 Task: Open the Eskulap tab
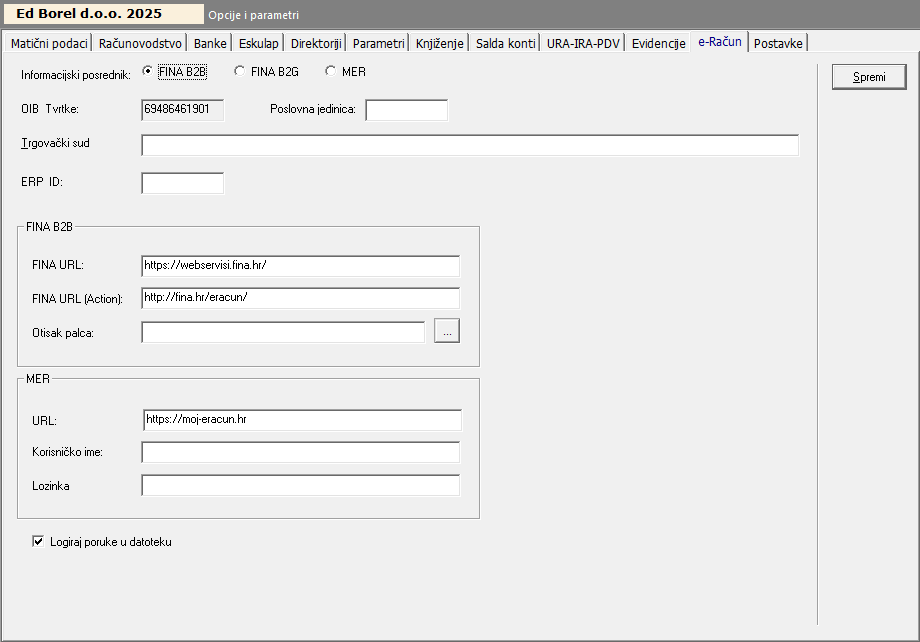[259, 43]
